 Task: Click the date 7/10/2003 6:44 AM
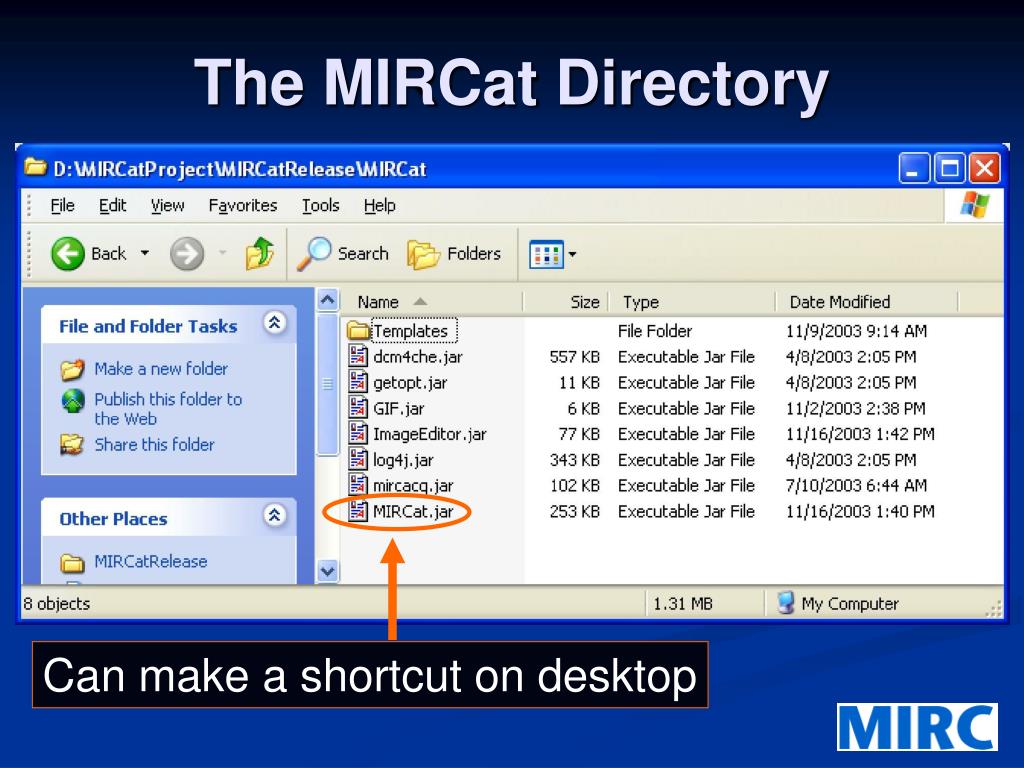(856, 486)
